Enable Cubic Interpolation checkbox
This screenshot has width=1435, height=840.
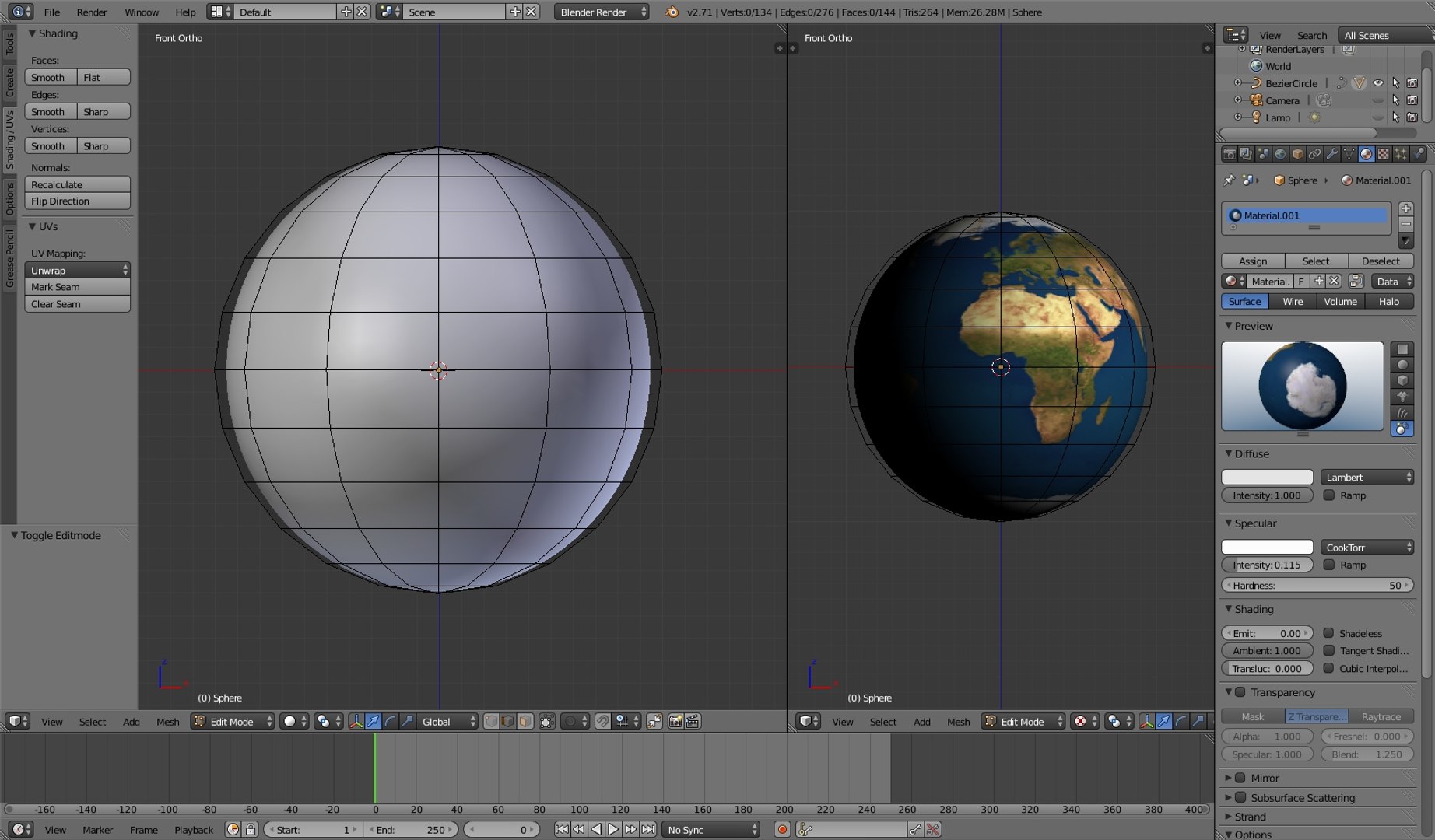point(1329,668)
